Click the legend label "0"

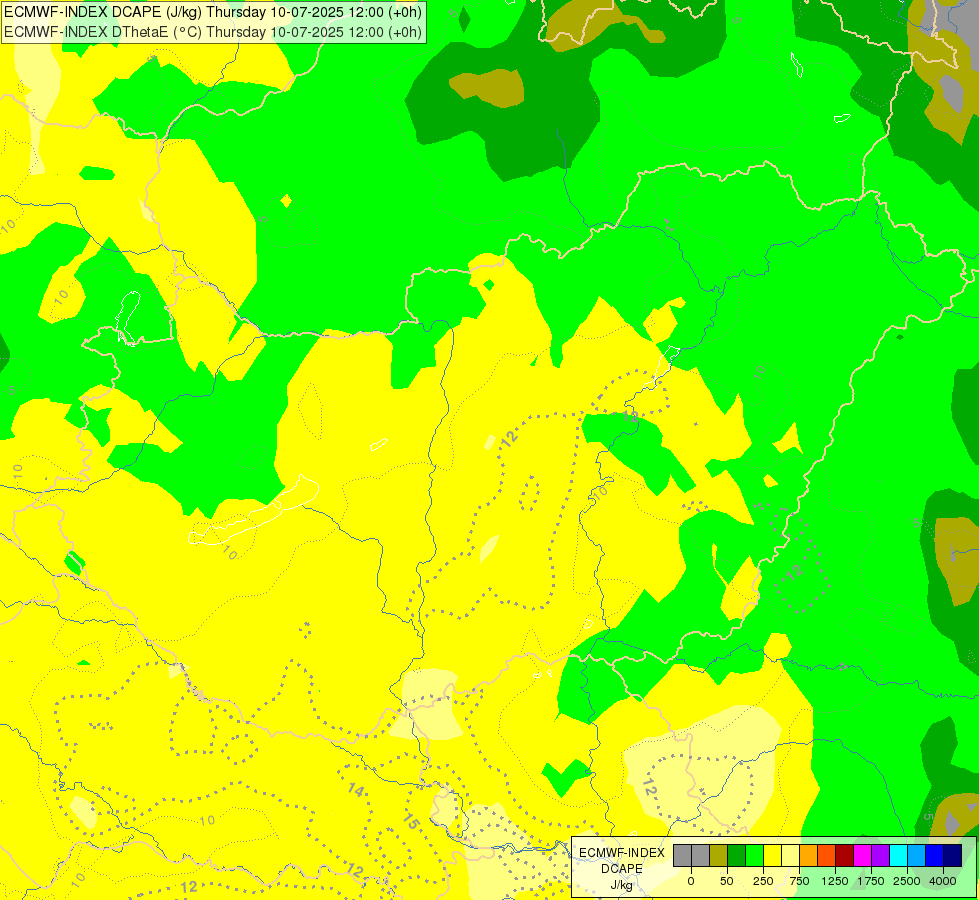[x=691, y=881]
